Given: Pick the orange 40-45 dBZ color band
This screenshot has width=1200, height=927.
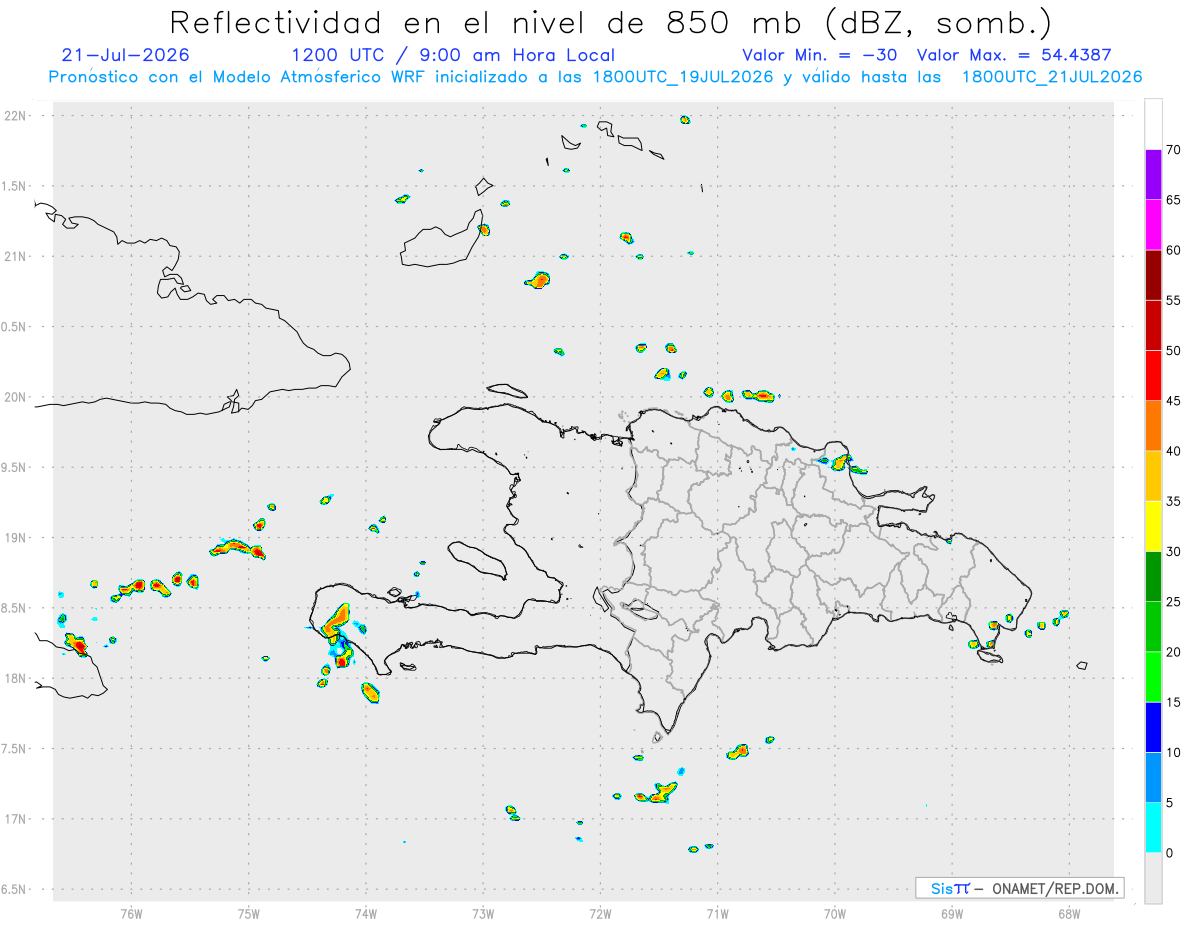Looking at the screenshot, I should click(x=1153, y=426).
